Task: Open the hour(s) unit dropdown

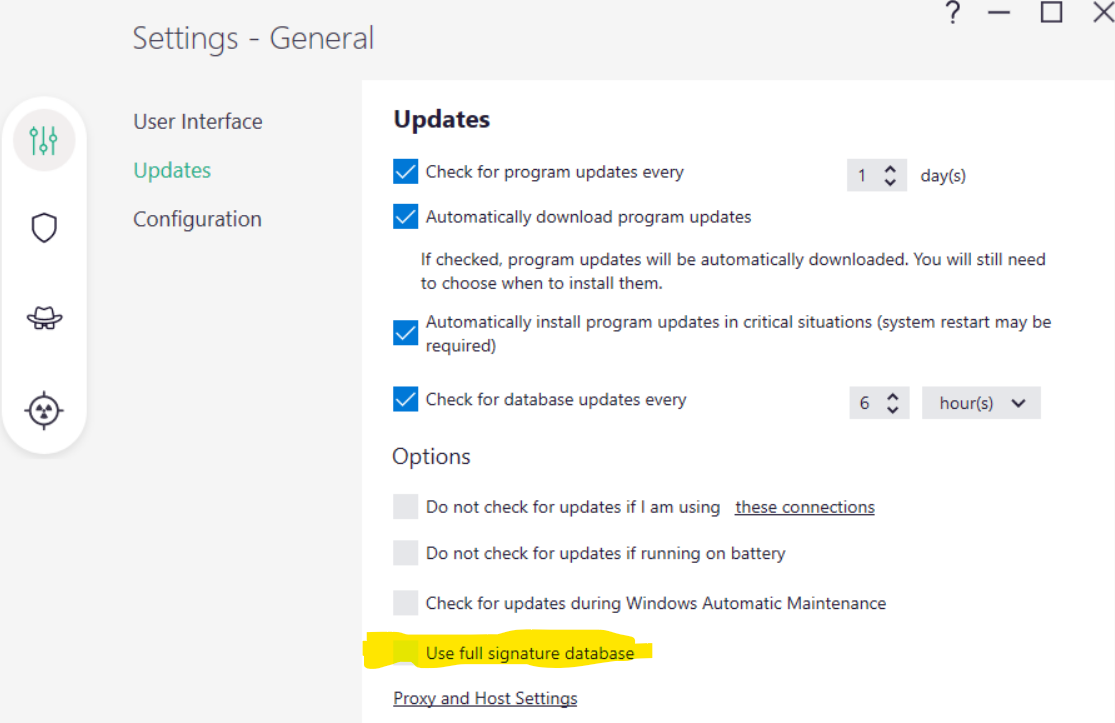Action: coord(981,403)
